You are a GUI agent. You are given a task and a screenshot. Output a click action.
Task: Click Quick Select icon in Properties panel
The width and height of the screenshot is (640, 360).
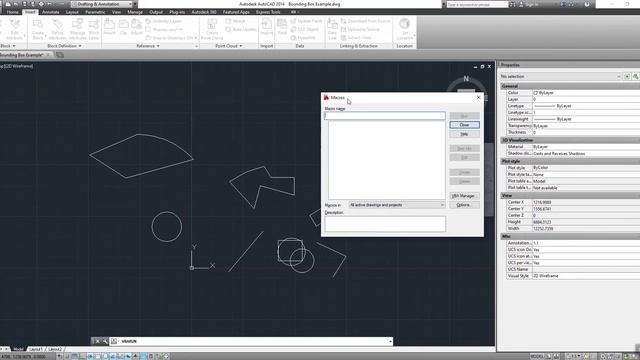(635, 76)
